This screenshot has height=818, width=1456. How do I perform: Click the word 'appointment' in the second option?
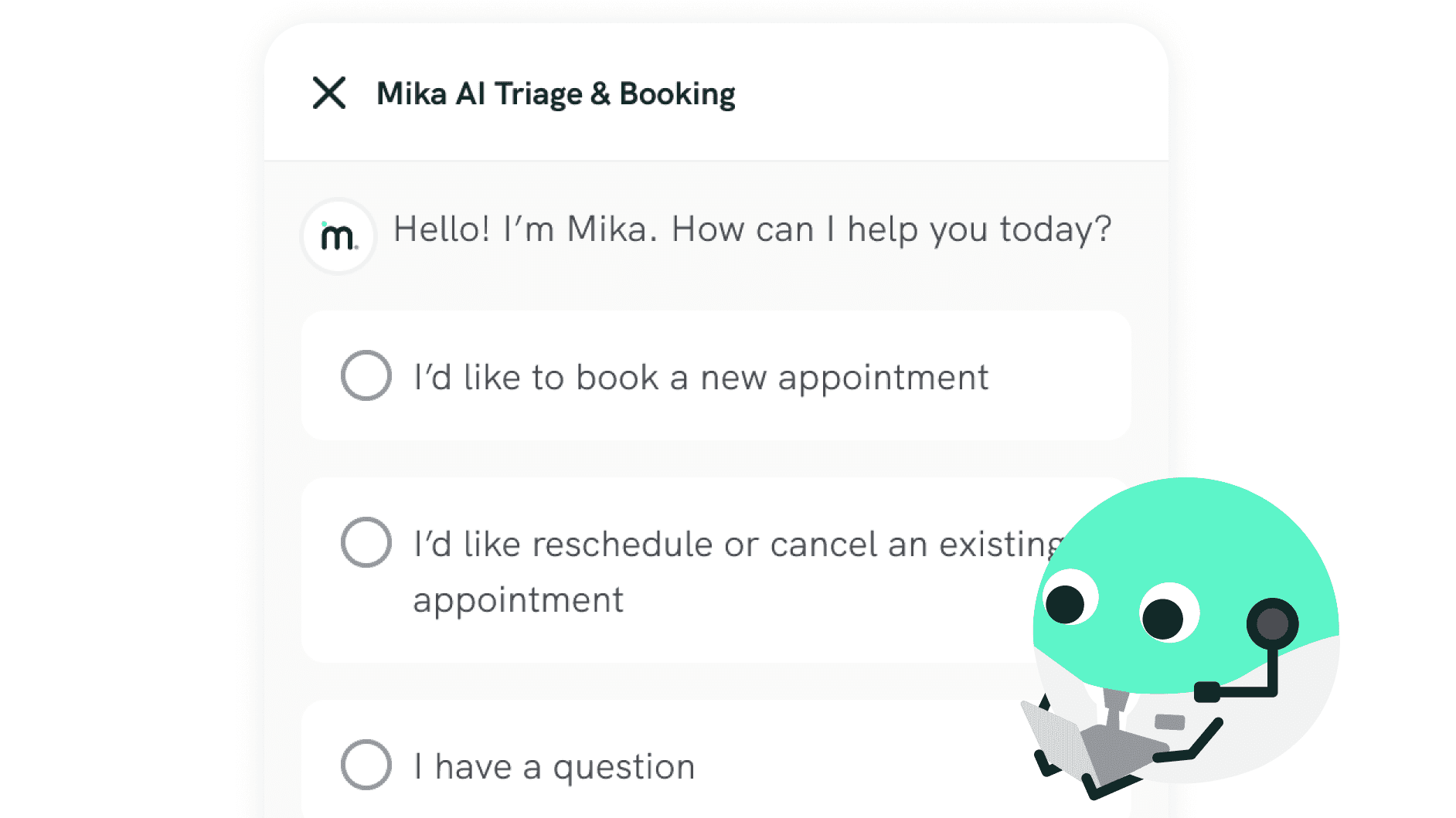(x=519, y=599)
